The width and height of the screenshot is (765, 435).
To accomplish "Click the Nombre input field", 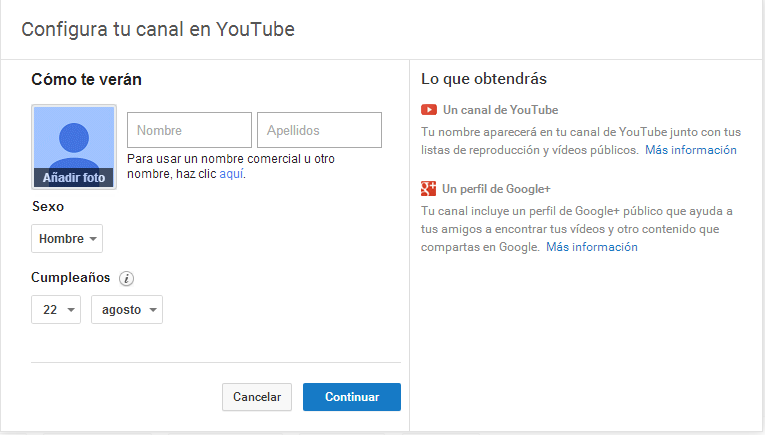I will pos(189,130).
